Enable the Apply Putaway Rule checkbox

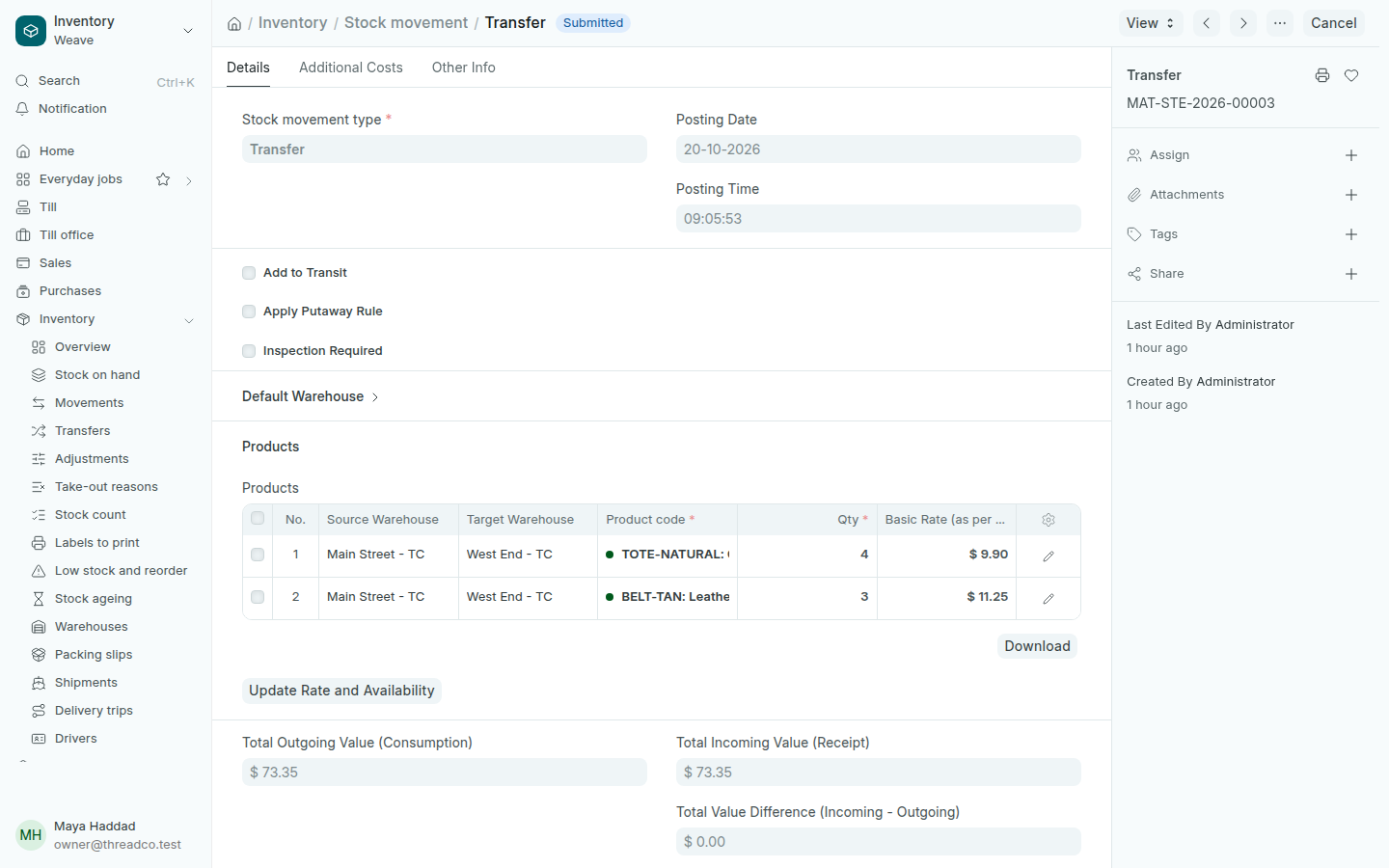point(249,312)
